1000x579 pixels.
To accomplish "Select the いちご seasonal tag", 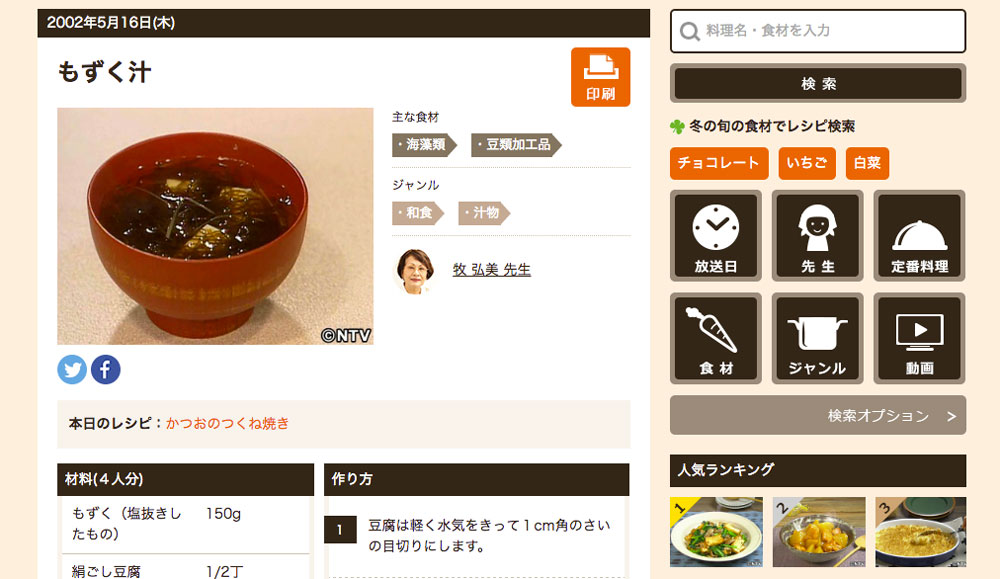I will (807, 163).
